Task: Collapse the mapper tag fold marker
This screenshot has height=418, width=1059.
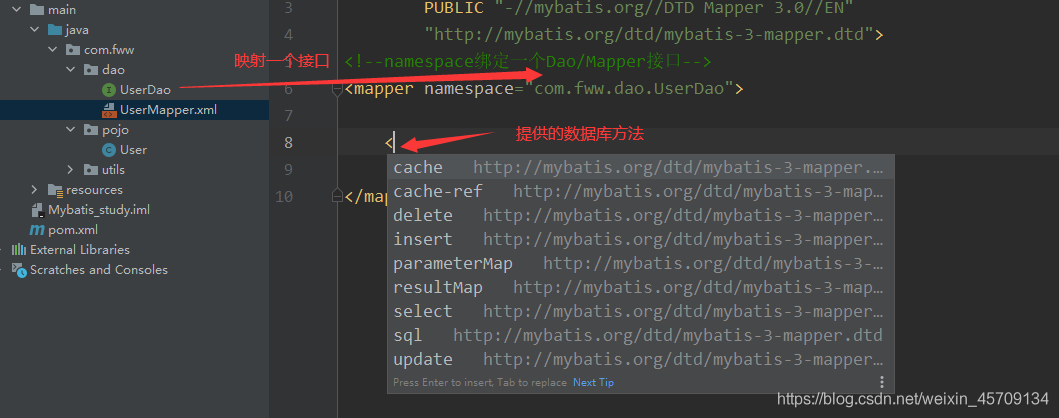Action: (338, 90)
